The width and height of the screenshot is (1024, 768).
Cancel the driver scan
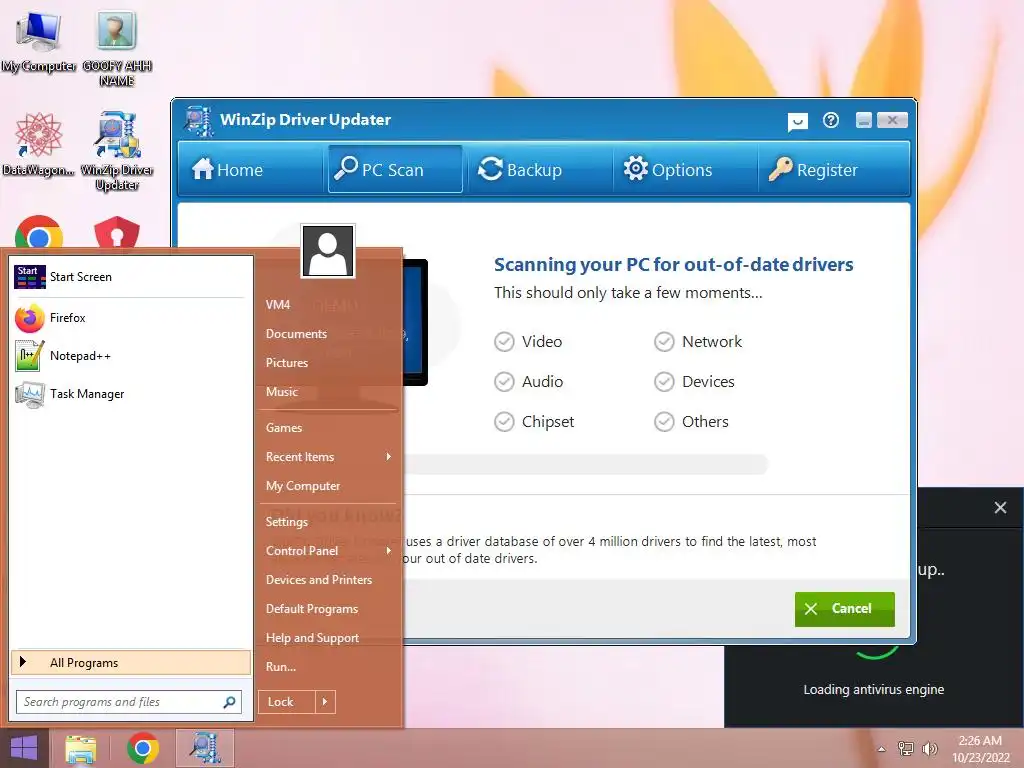point(844,609)
